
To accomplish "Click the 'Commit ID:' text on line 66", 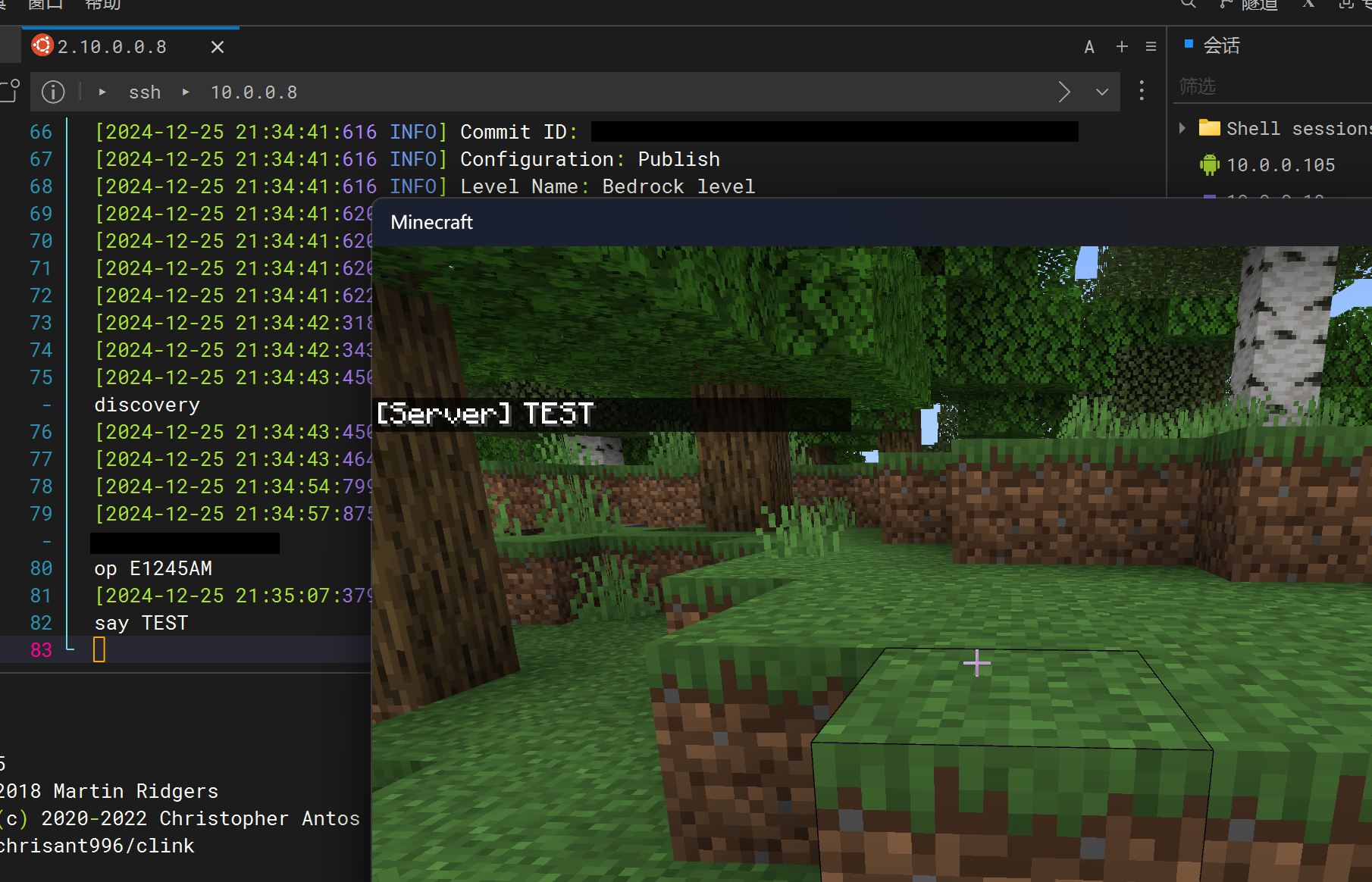I will (518, 132).
